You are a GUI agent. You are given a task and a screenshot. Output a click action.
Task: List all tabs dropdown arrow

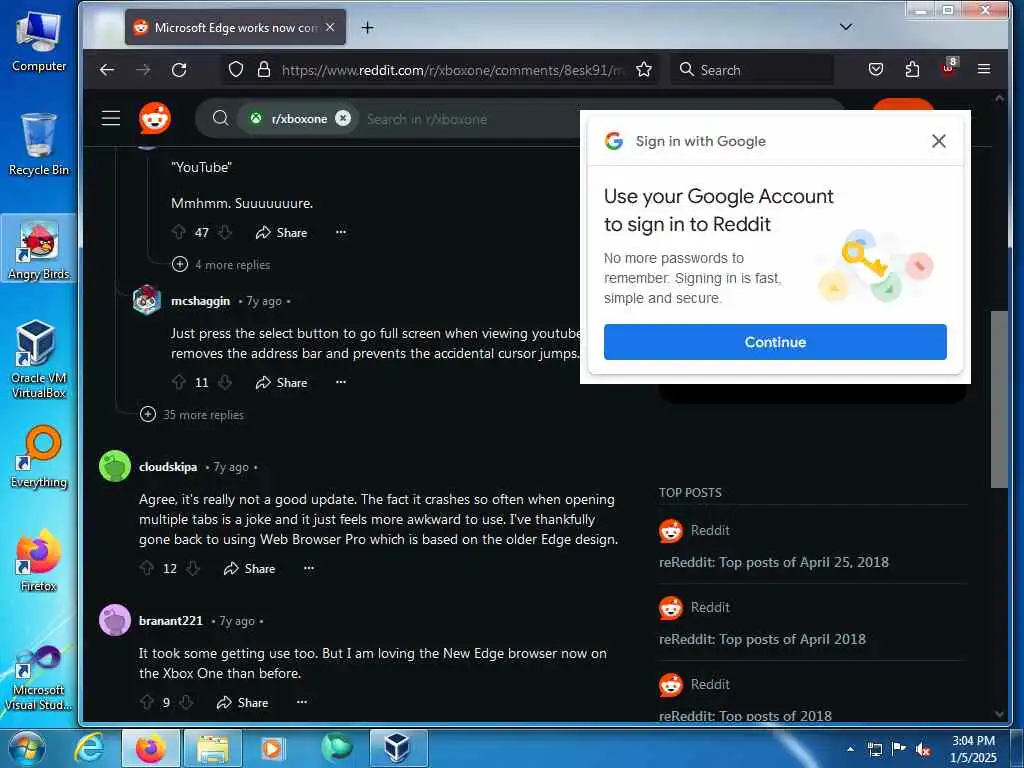[x=846, y=27]
